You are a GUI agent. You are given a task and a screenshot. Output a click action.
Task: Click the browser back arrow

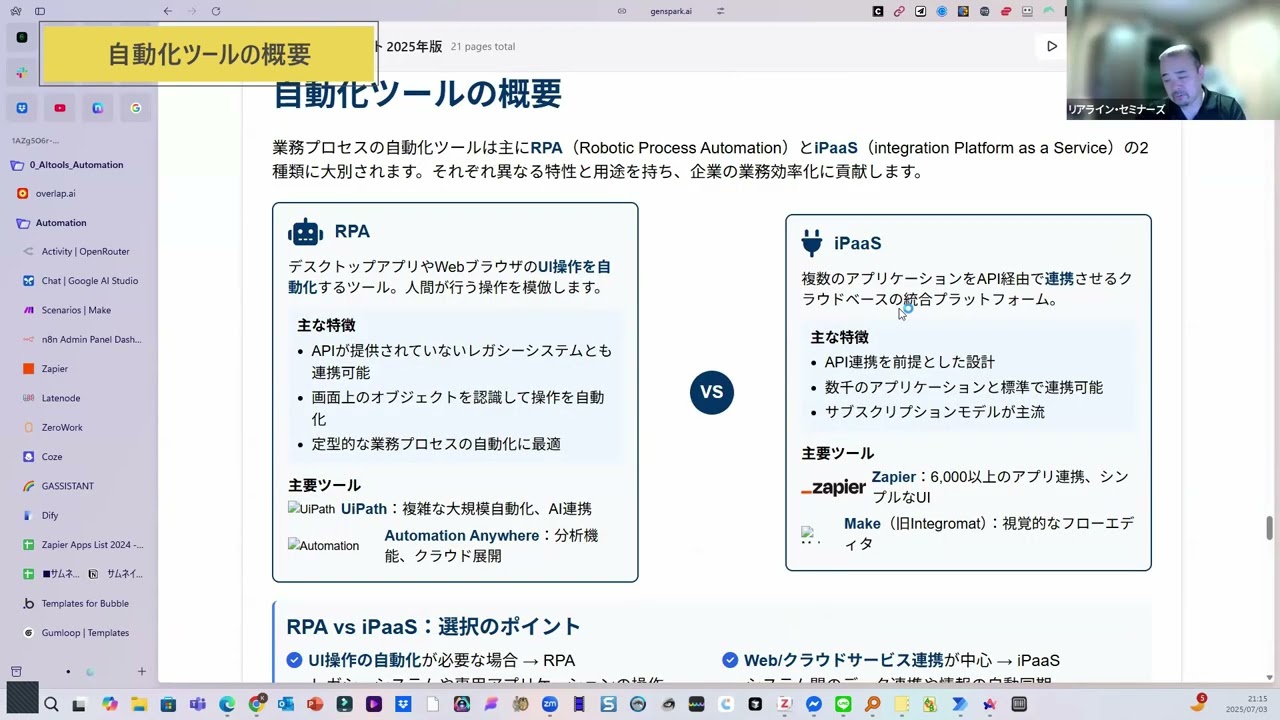coord(167,11)
